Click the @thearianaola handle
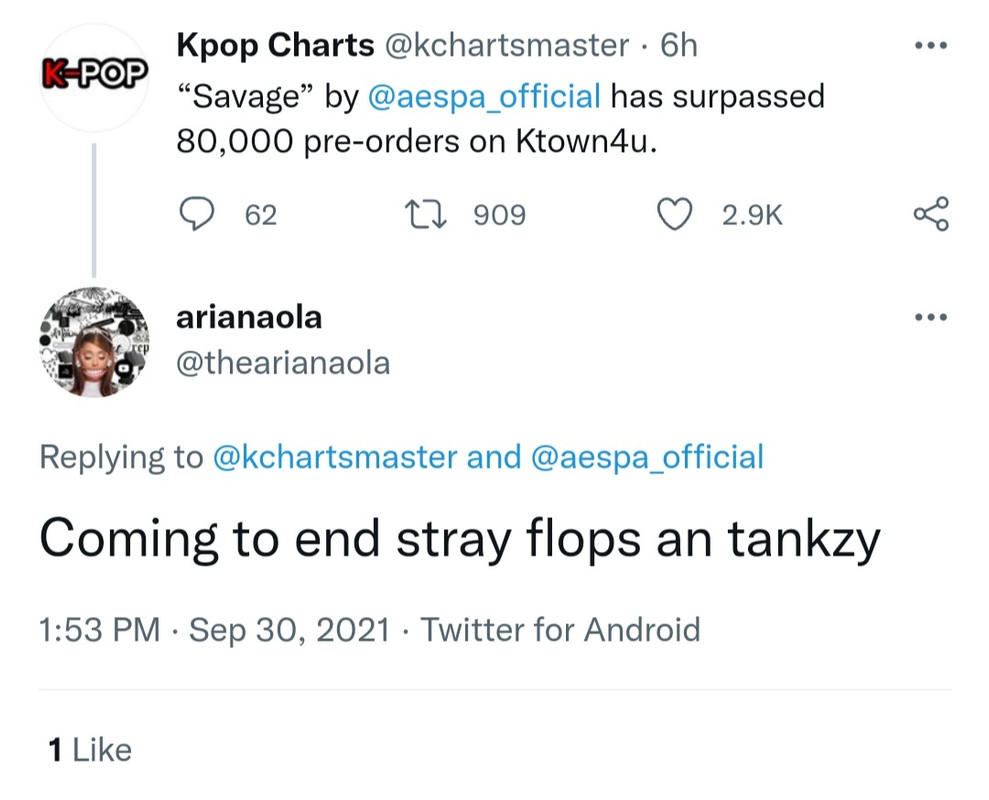 [x=283, y=363]
